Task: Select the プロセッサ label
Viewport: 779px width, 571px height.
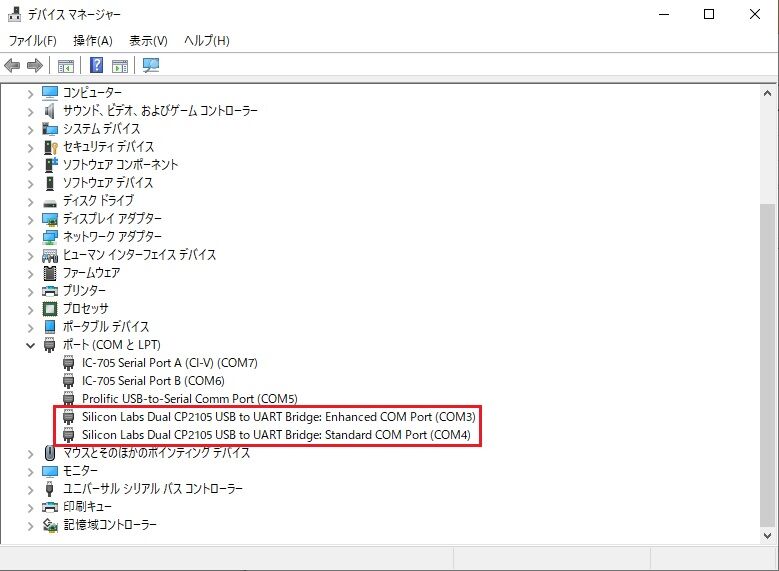Action: tap(85, 309)
